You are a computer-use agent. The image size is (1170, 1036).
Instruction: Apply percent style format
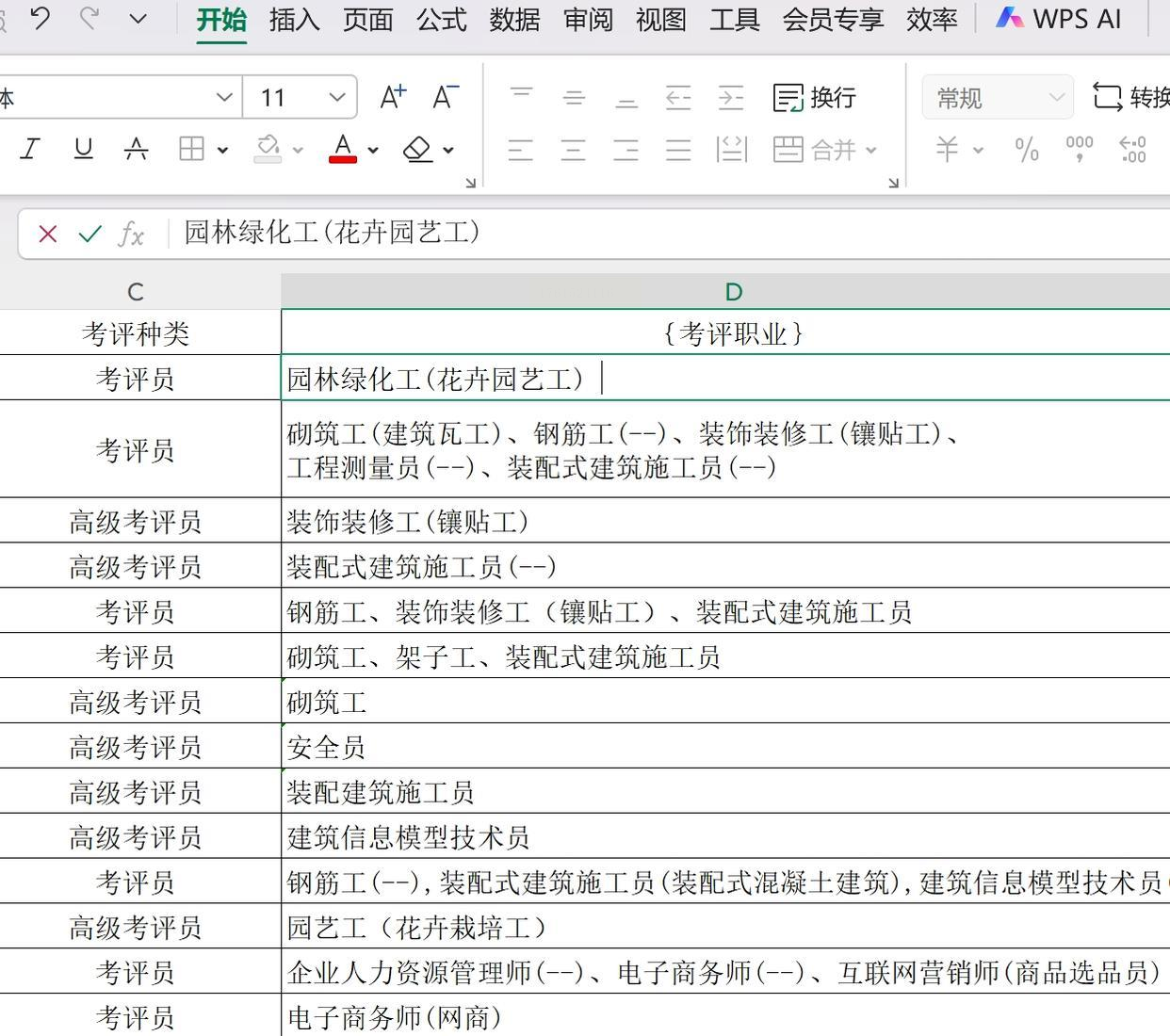[x=1027, y=150]
